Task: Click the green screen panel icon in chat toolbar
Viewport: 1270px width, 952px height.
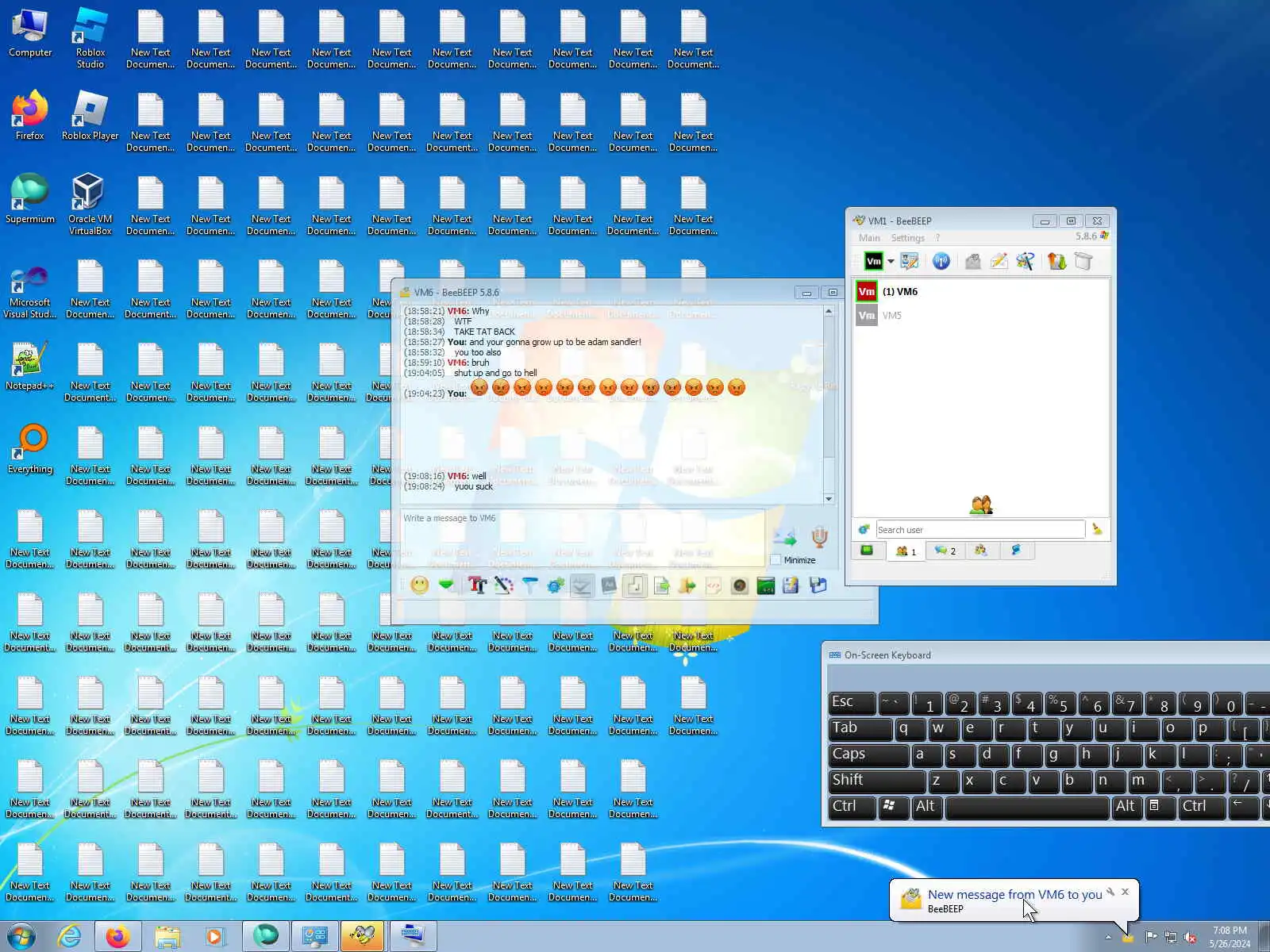Action: click(765, 585)
